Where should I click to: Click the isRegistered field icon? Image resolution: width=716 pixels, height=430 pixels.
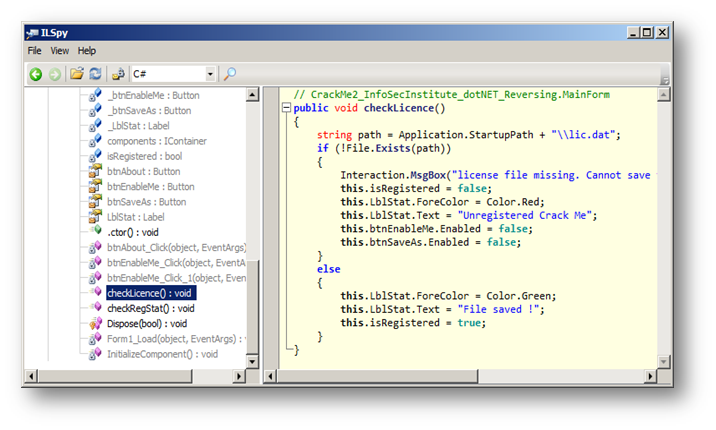pos(95,156)
